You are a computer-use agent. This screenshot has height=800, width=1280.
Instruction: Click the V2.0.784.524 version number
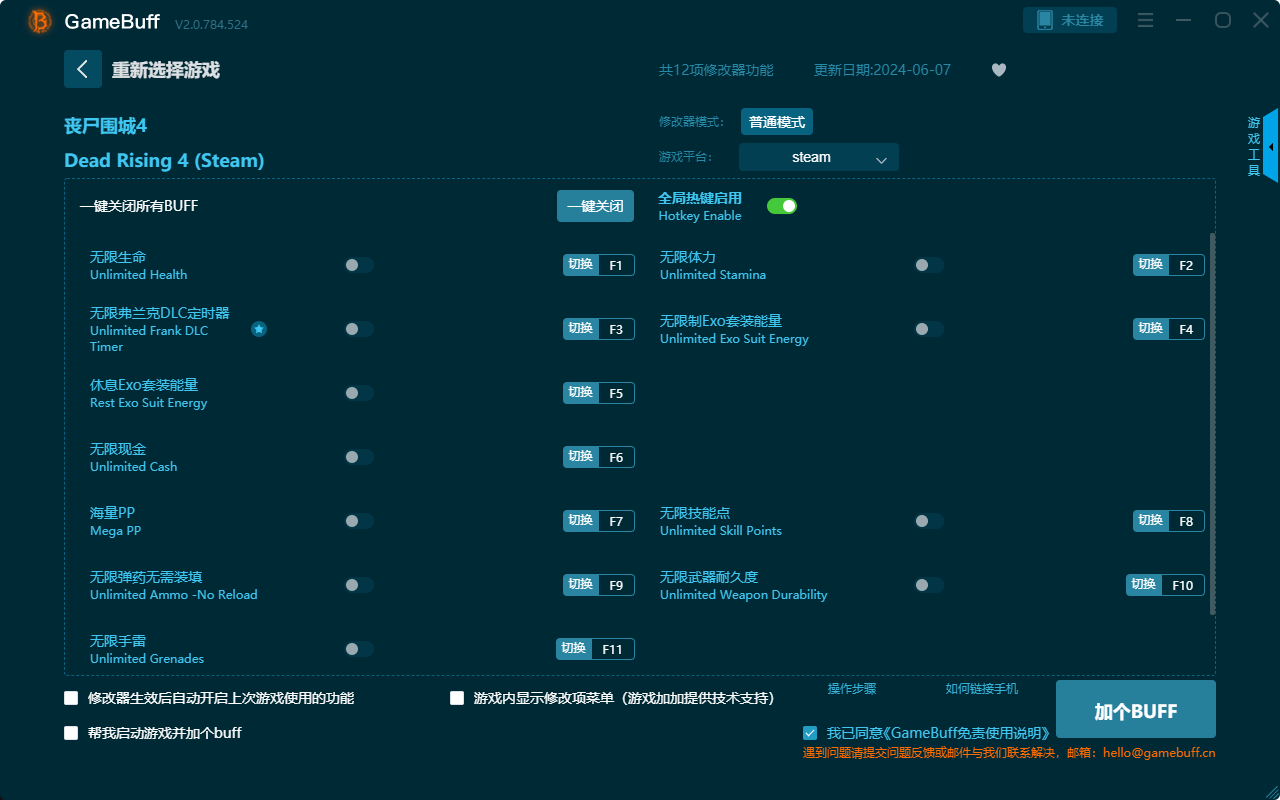pos(211,24)
